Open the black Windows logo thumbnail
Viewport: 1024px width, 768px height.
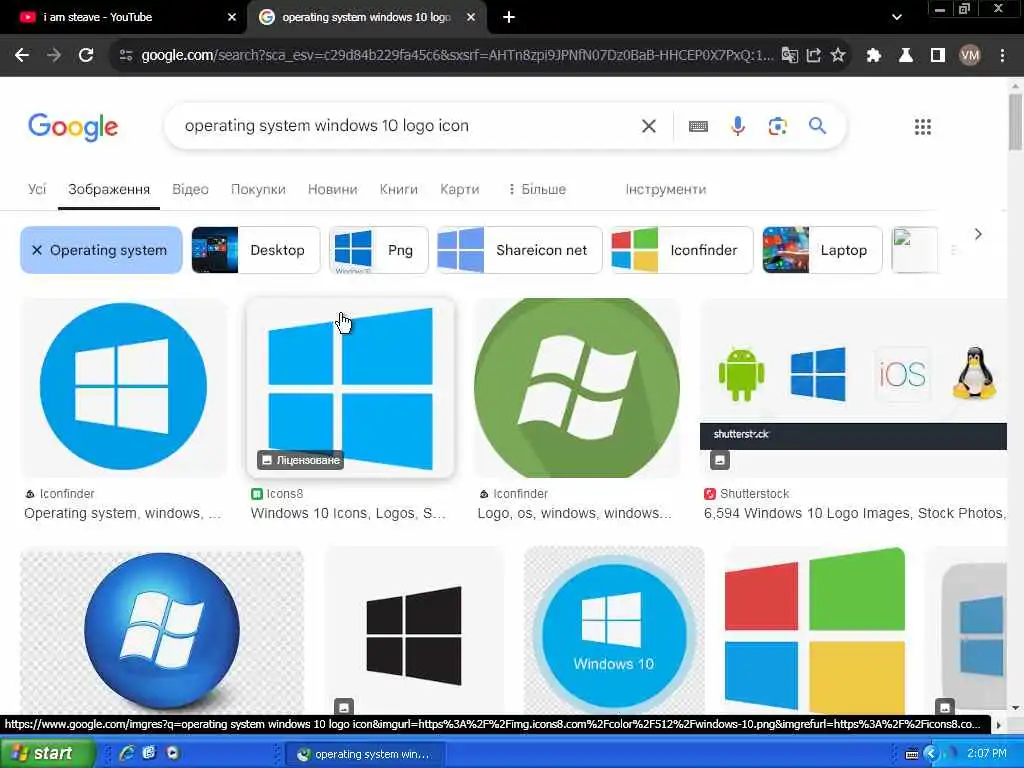click(414, 632)
